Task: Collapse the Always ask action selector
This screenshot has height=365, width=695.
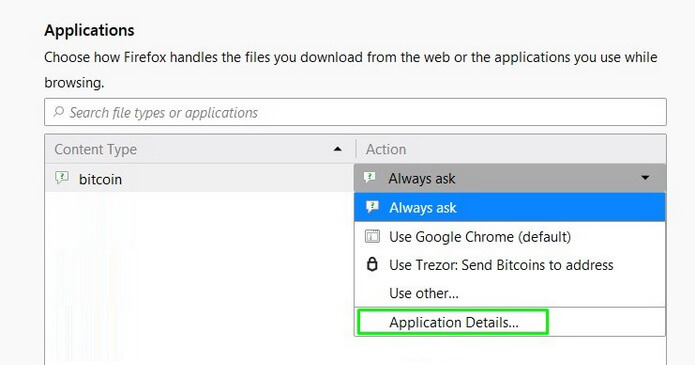Action: (x=510, y=178)
